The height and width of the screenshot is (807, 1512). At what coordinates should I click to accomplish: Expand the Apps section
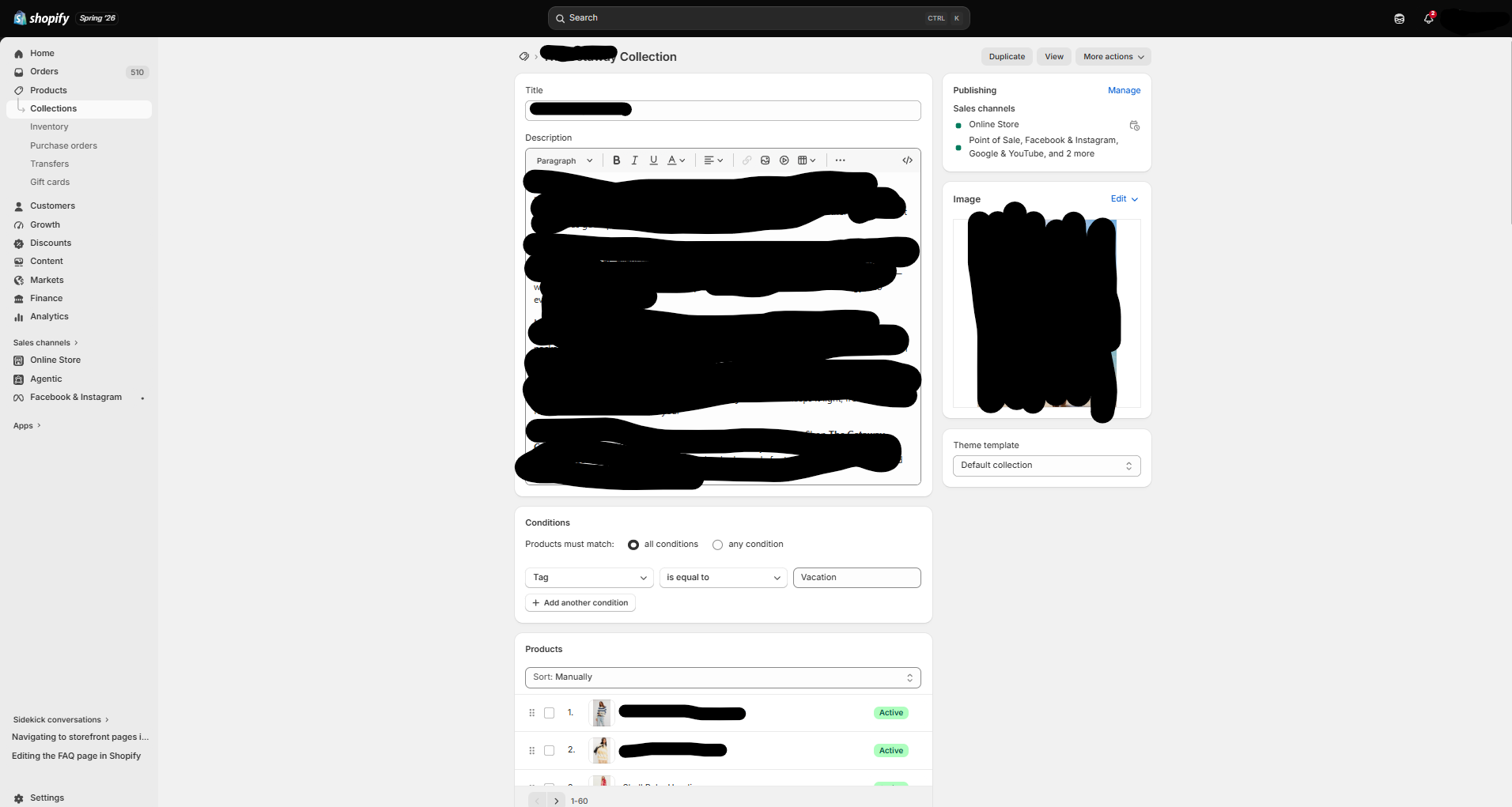(27, 426)
